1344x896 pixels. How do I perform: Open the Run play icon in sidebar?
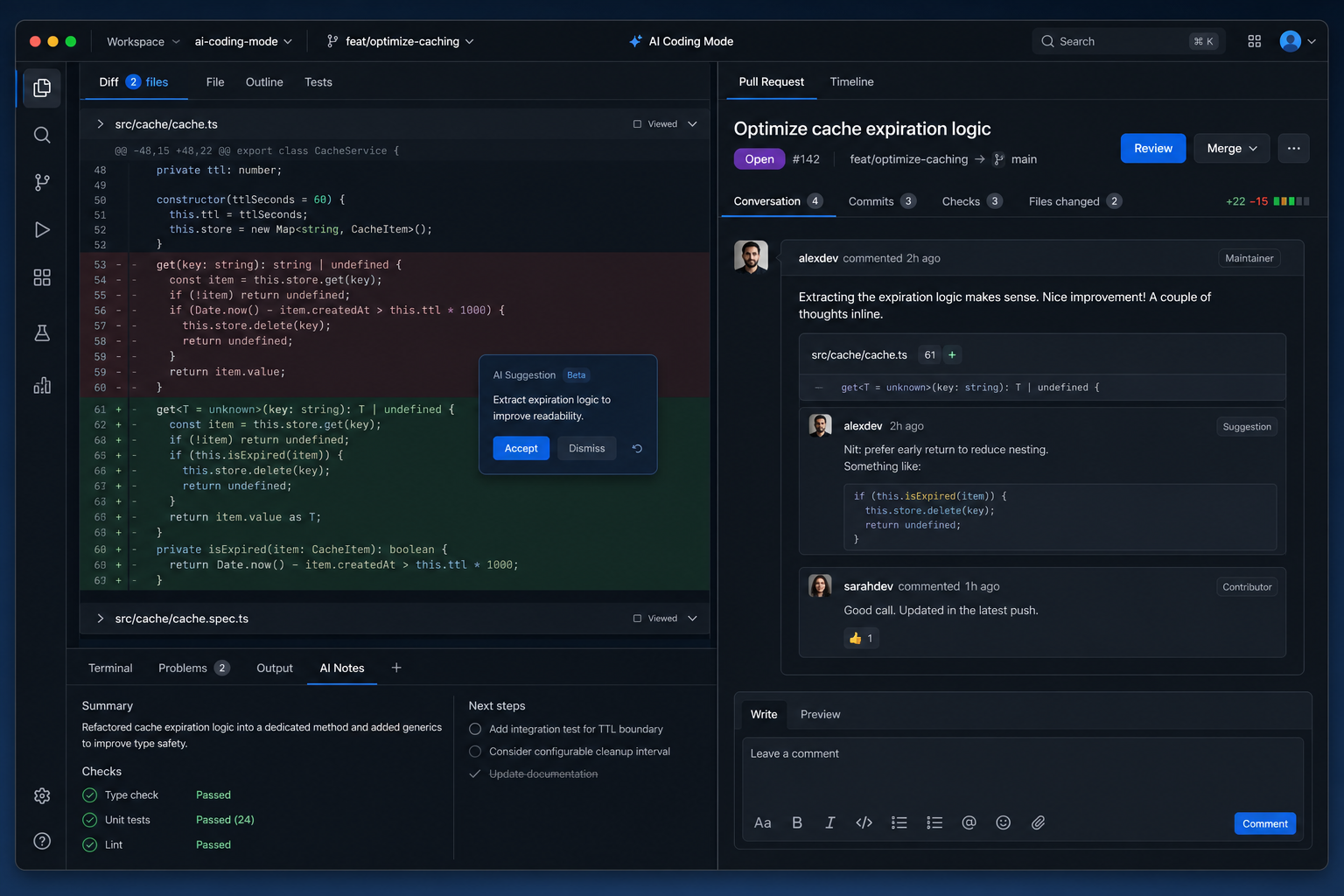pyautogui.click(x=42, y=229)
